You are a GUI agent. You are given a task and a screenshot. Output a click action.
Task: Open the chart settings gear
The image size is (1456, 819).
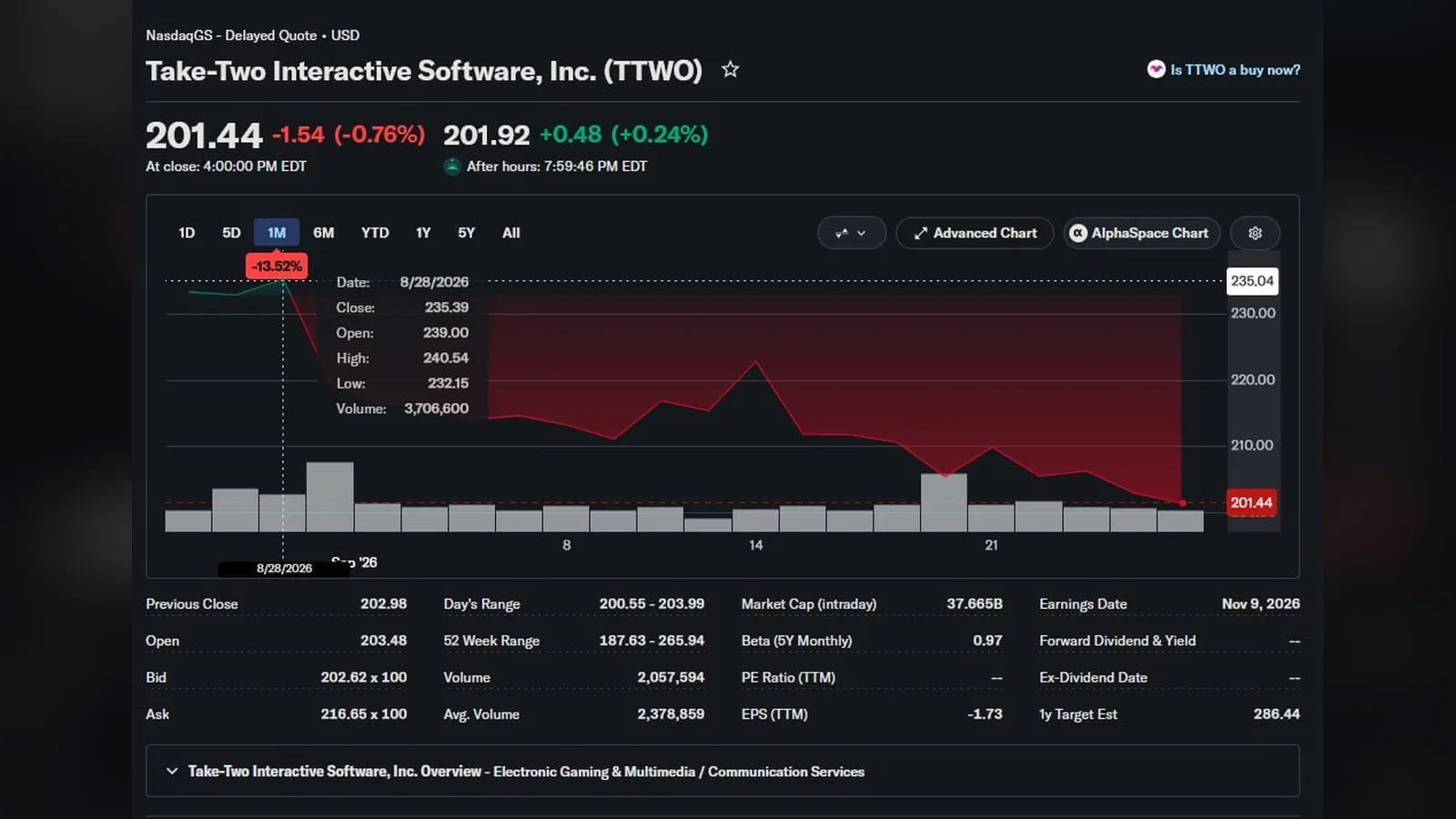pyautogui.click(x=1255, y=233)
